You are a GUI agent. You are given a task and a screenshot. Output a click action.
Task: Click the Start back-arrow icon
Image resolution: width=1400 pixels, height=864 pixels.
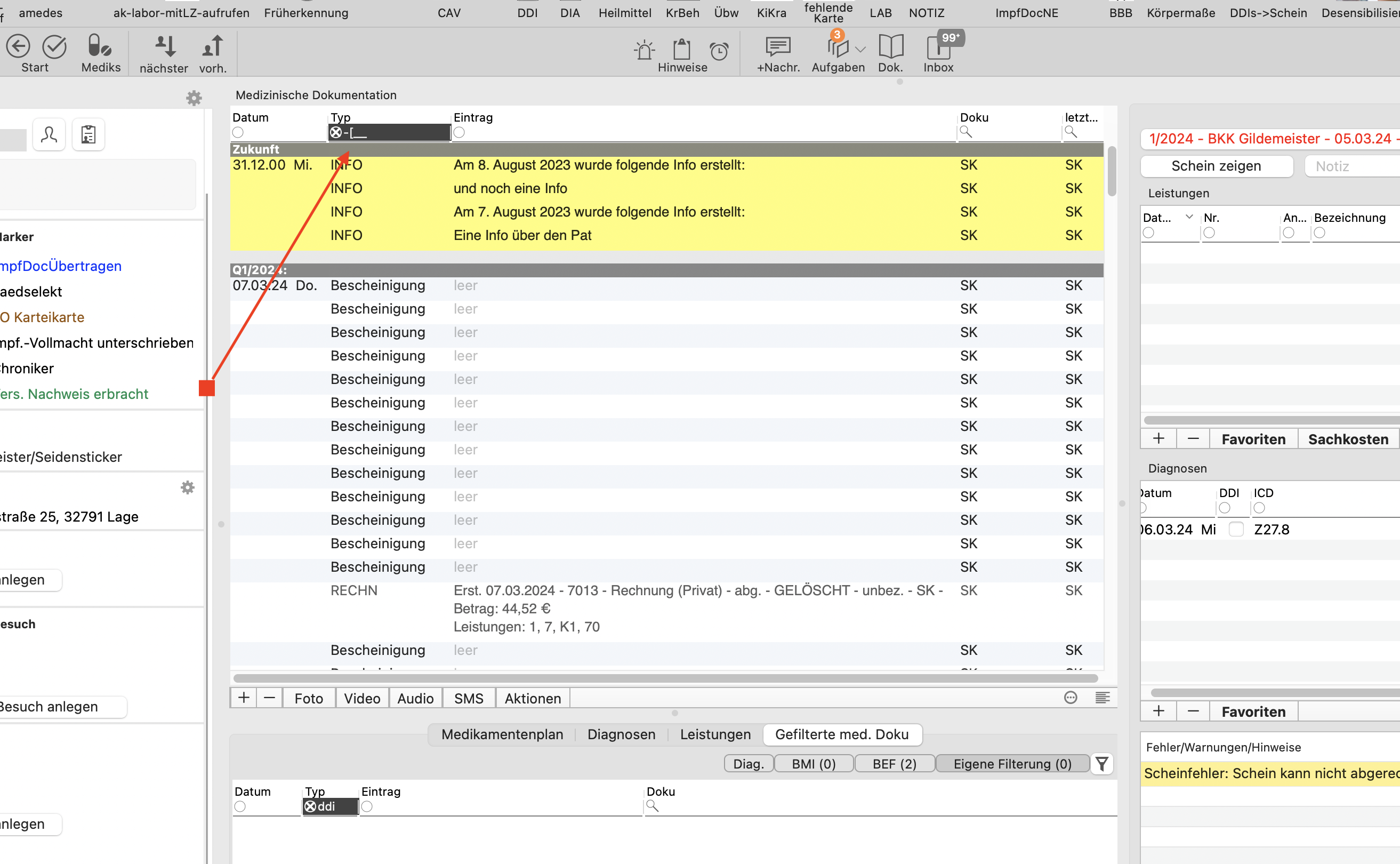click(18, 47)
